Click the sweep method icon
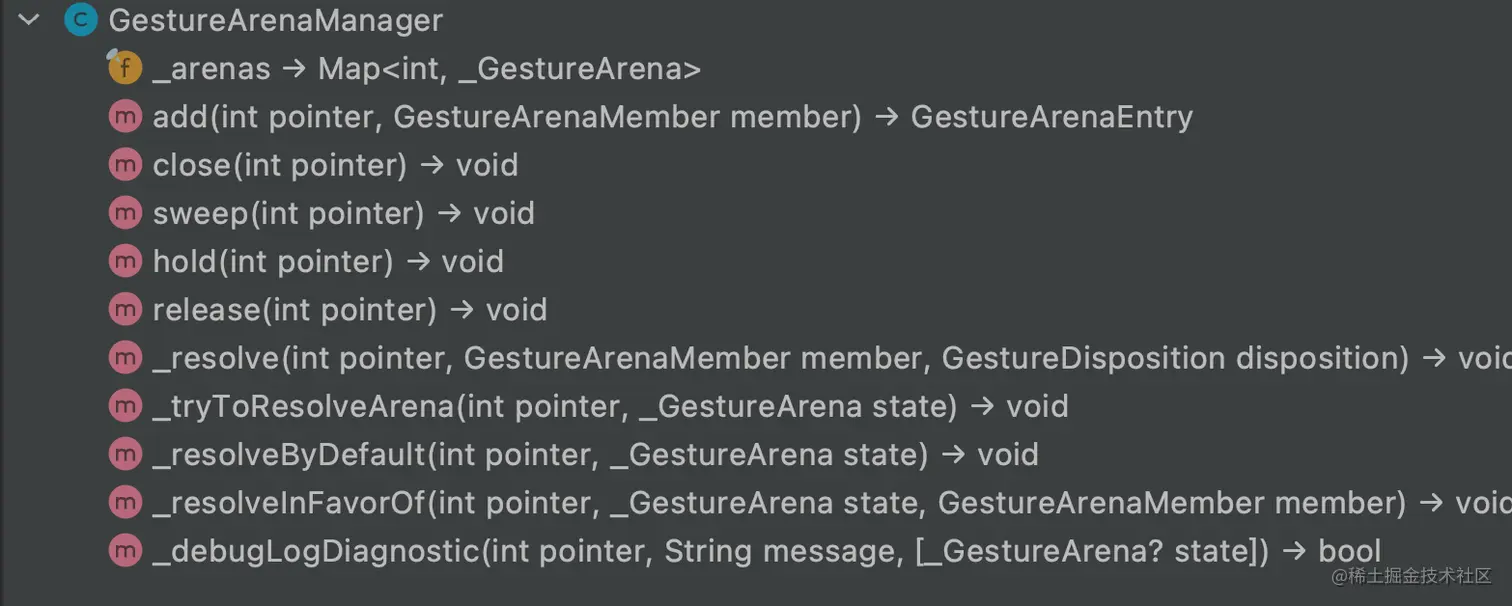 pos(125,213)
